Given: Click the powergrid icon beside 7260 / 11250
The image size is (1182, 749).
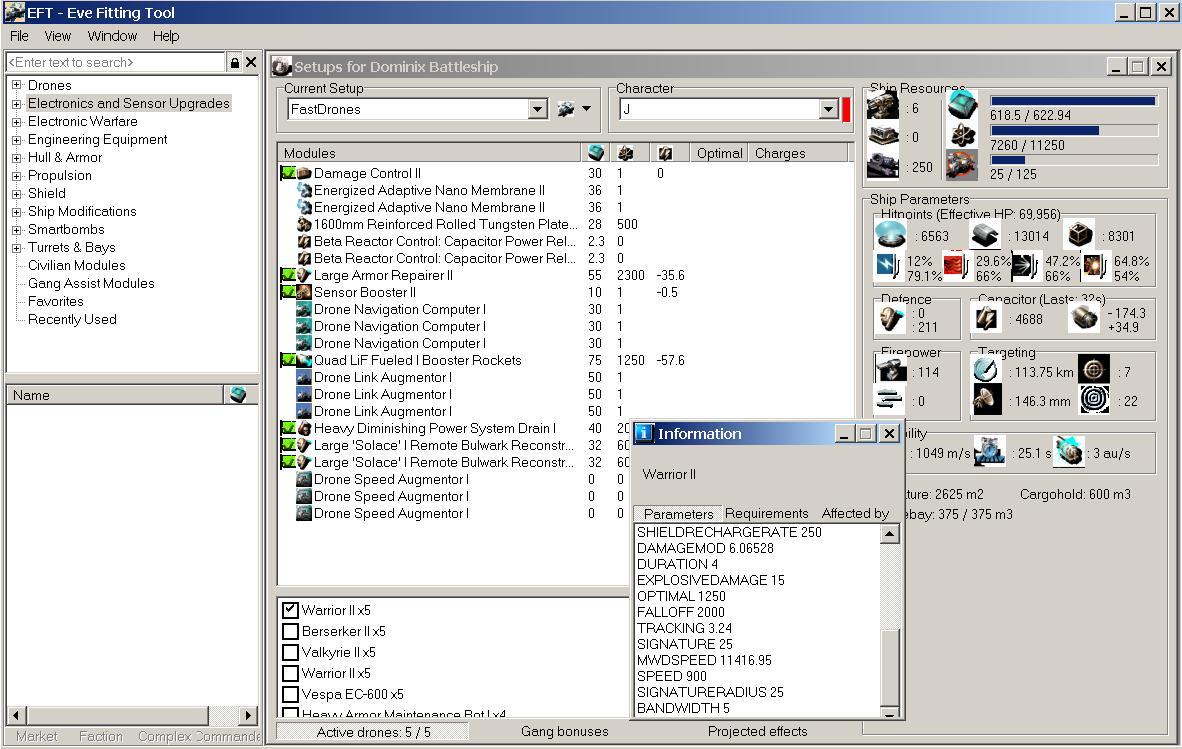Looking at the screenshot, I should [x=962, y=136].
